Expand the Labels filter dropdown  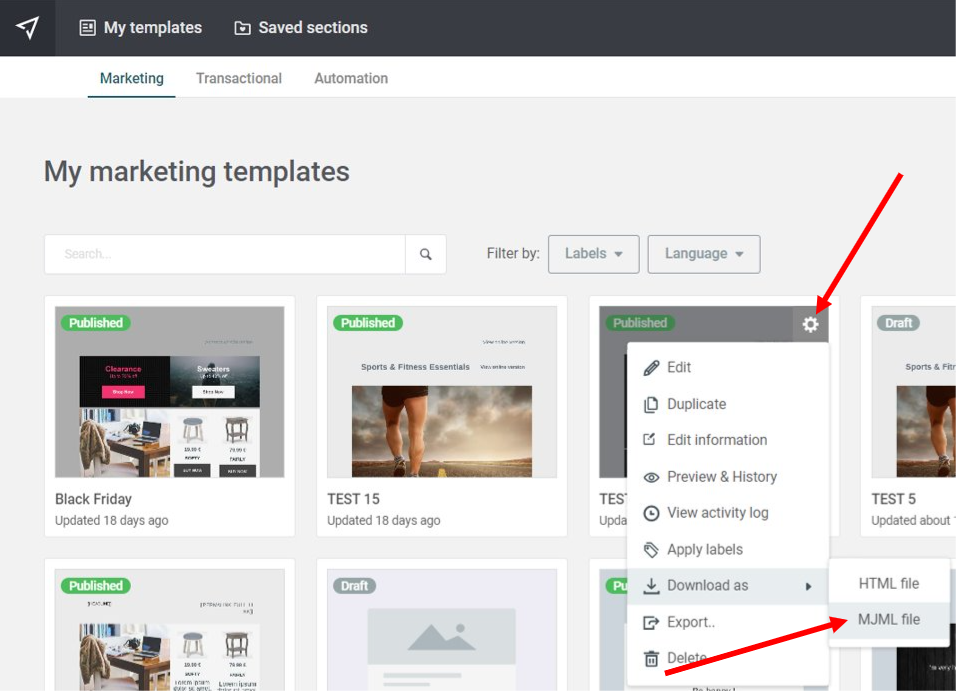tap(593, 254)
